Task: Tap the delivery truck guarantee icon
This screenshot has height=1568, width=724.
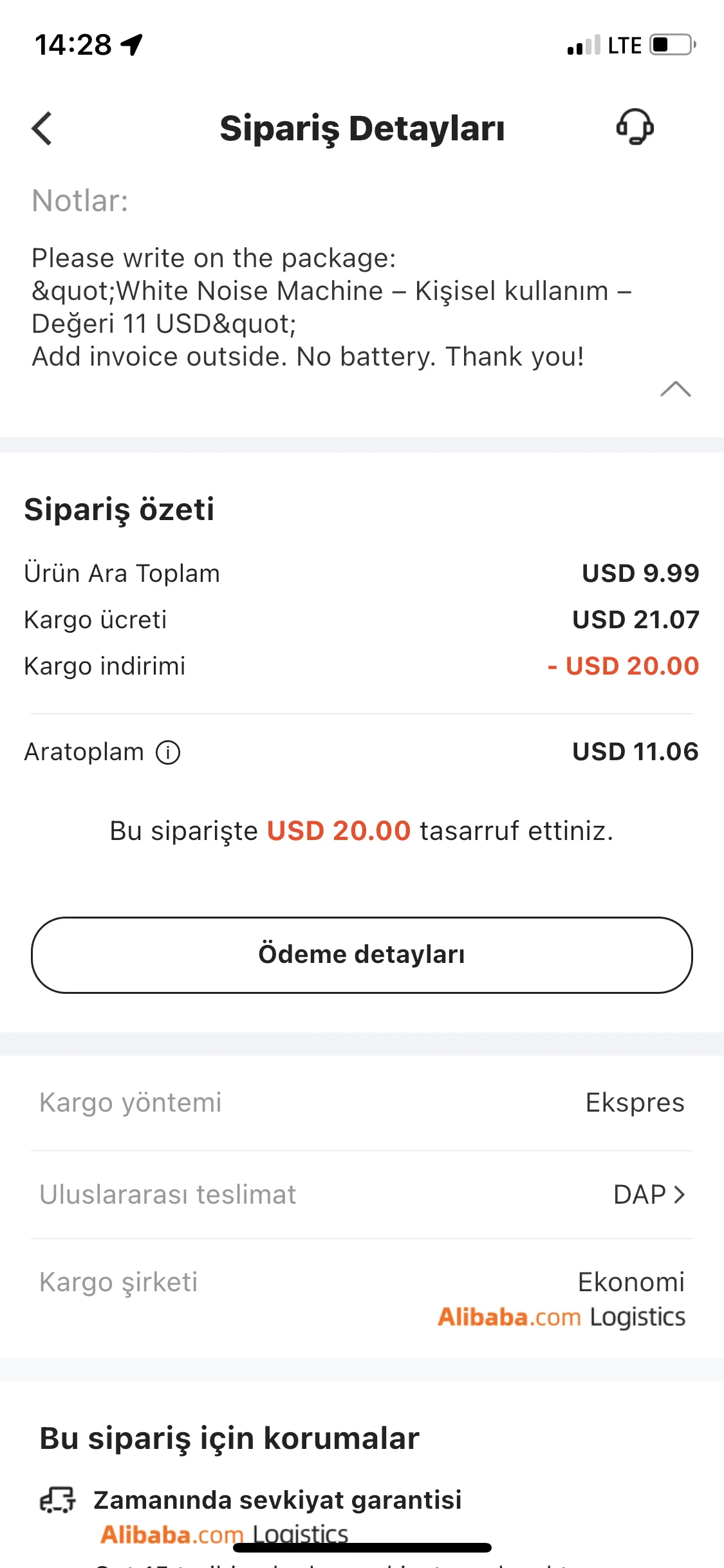Action: click(58, 1499)
